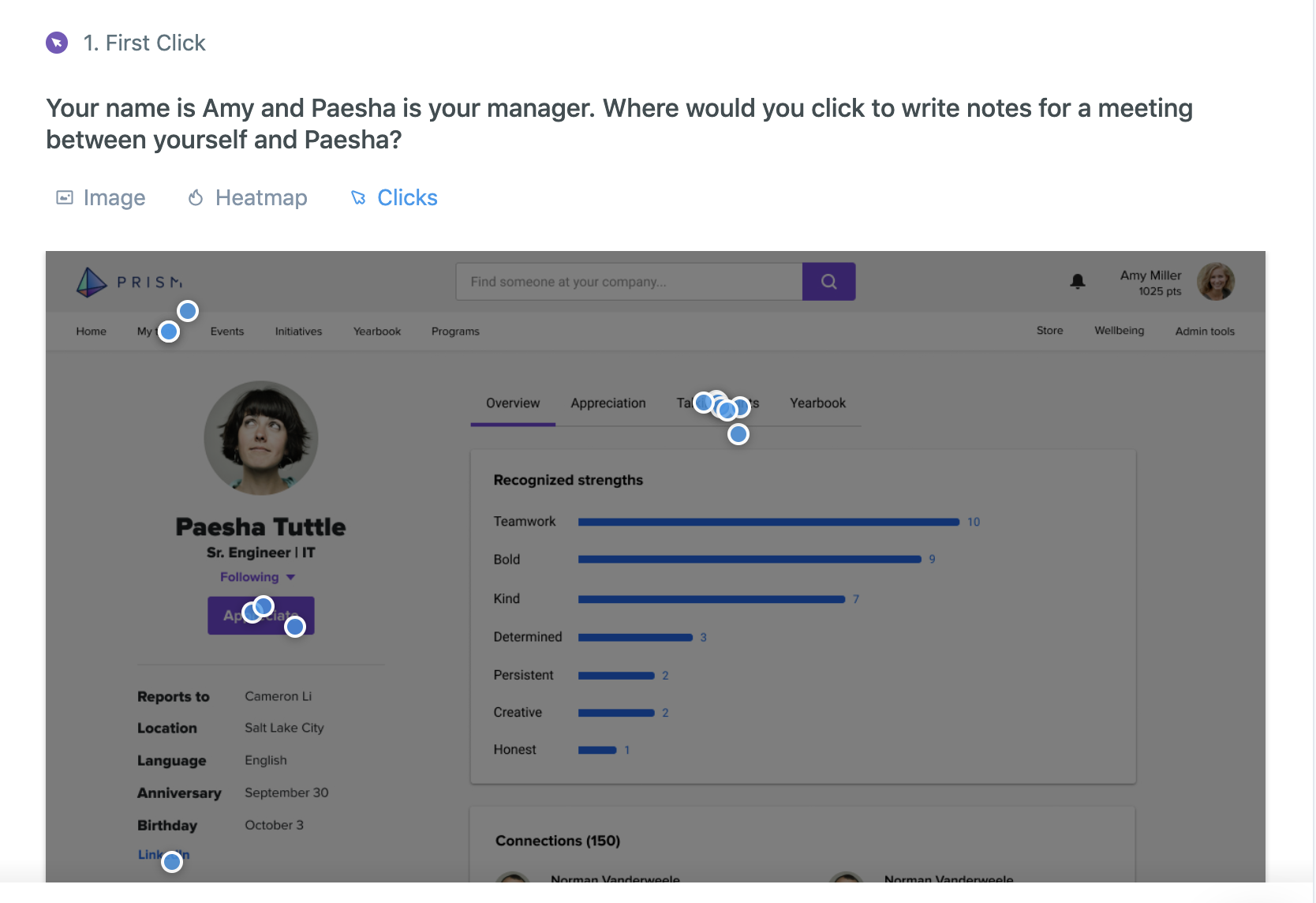The image size is (1316, 903).
Task: Click the Paesha Tuttle name heading
Action: point(260,526)
